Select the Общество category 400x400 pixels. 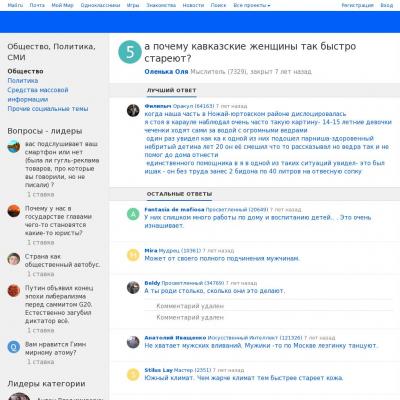[25, 71]
